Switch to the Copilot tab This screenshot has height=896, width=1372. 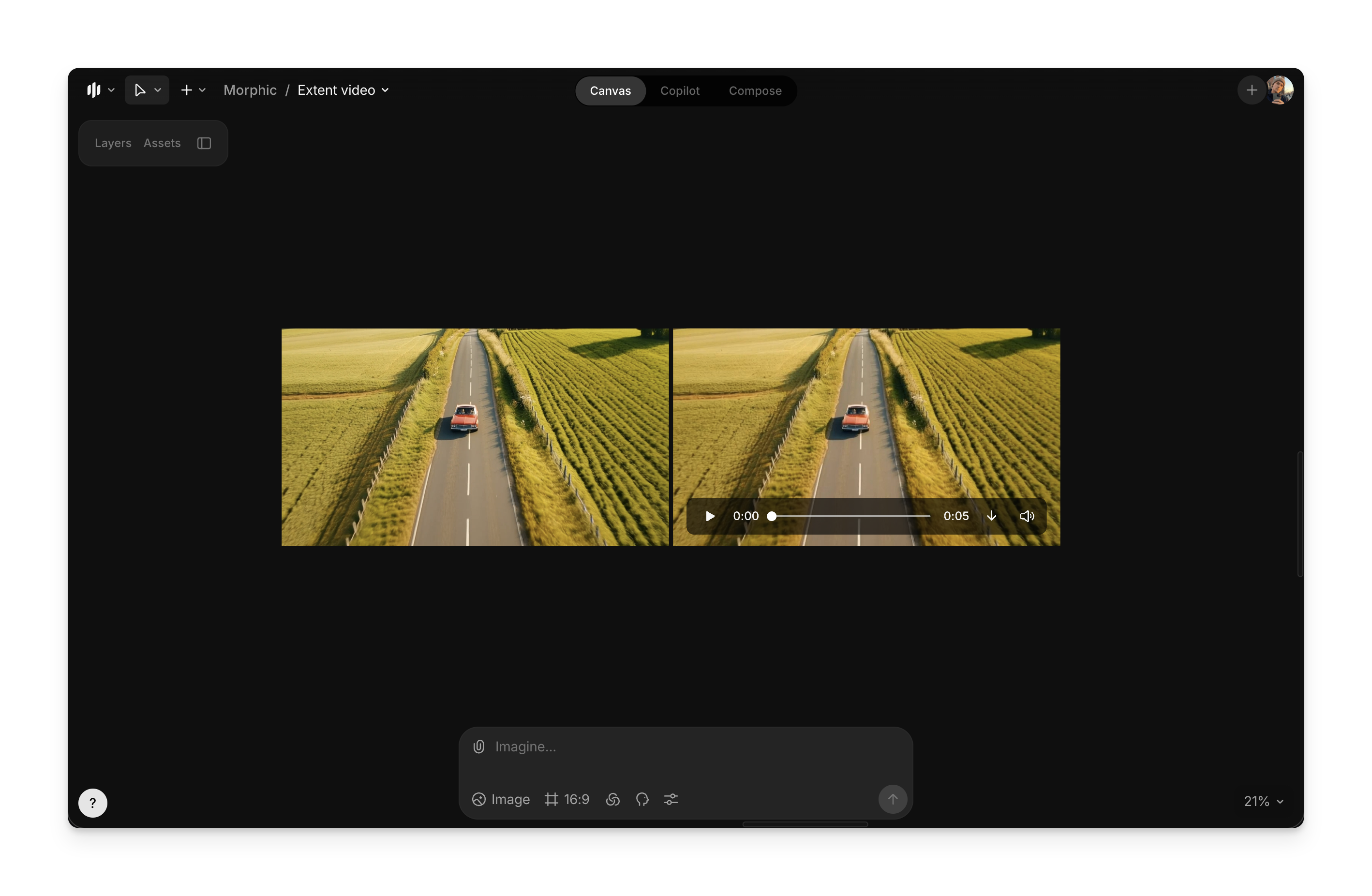click(x=680, y=90)
